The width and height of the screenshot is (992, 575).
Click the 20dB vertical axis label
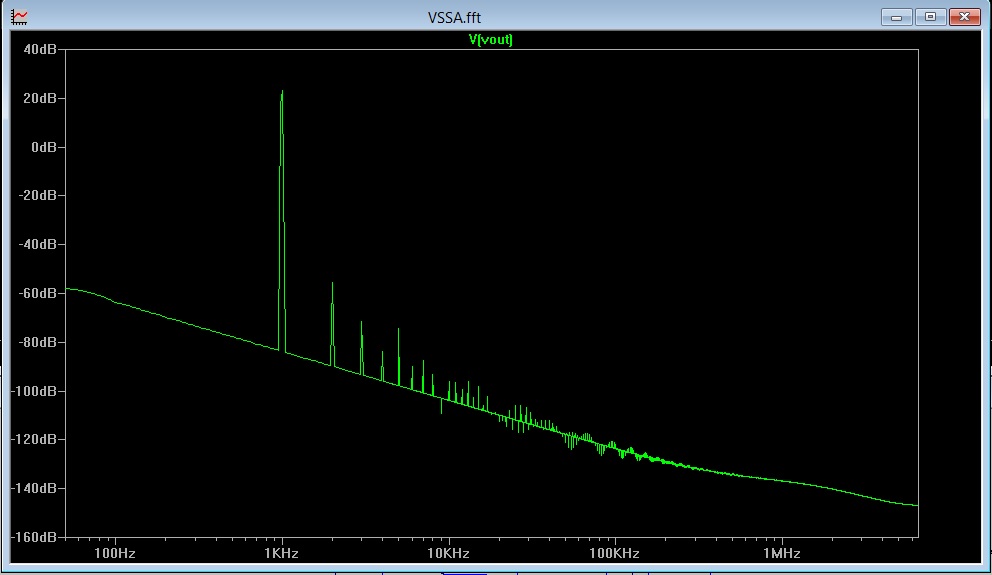point(40,98)
